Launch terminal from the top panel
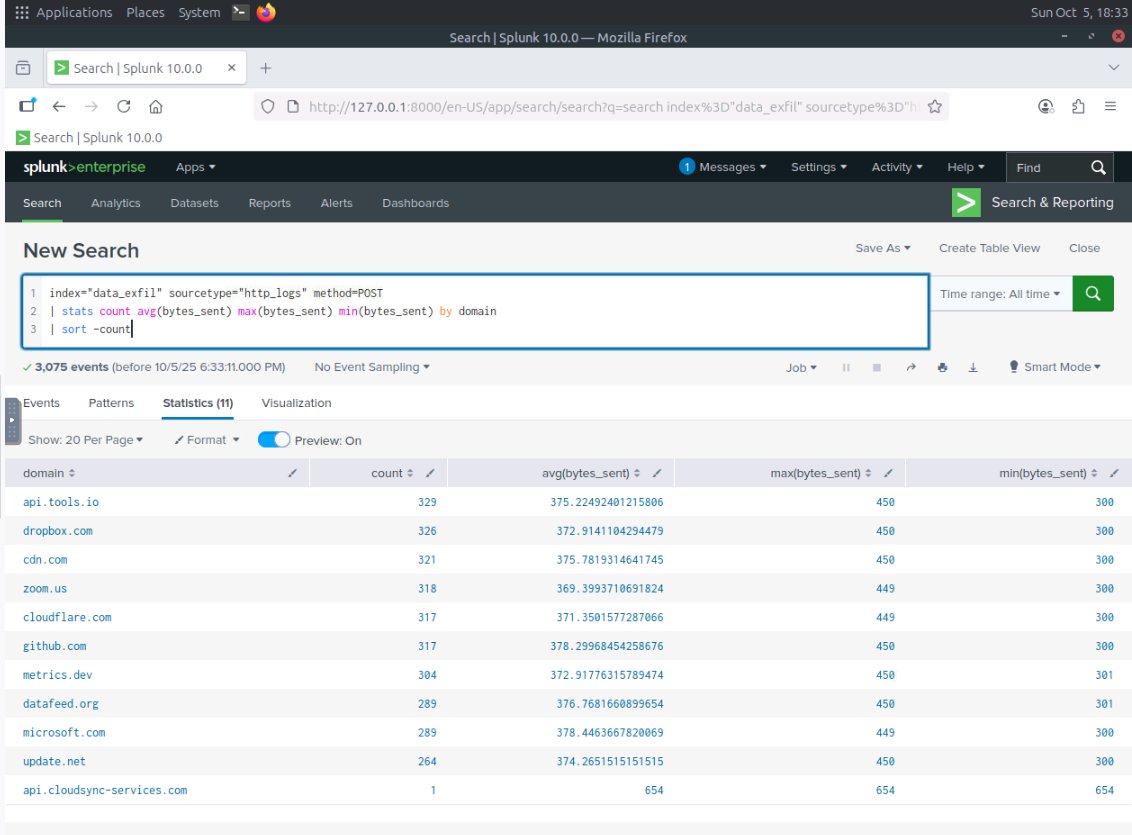The width and height of the screenshot is (1132, 835). pos(240,12)
